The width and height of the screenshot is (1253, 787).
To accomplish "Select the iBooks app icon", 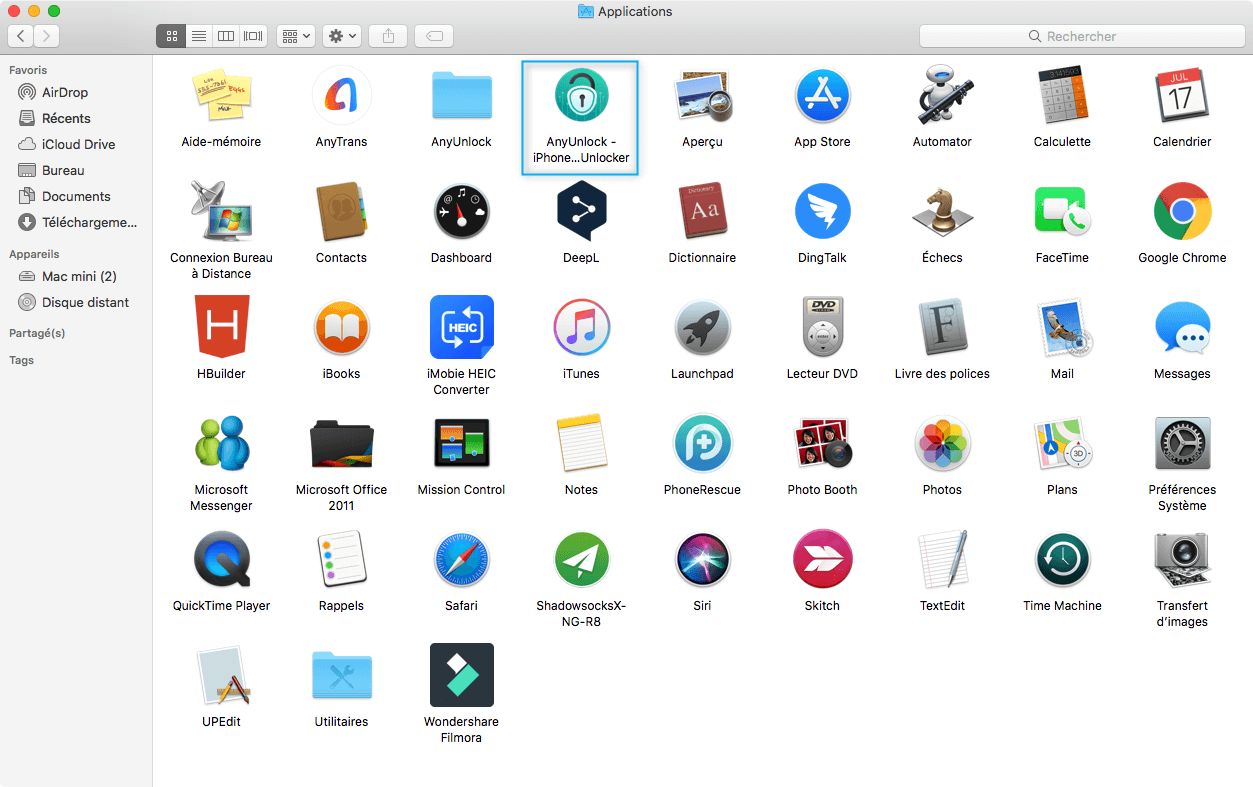I will (341, 327).
